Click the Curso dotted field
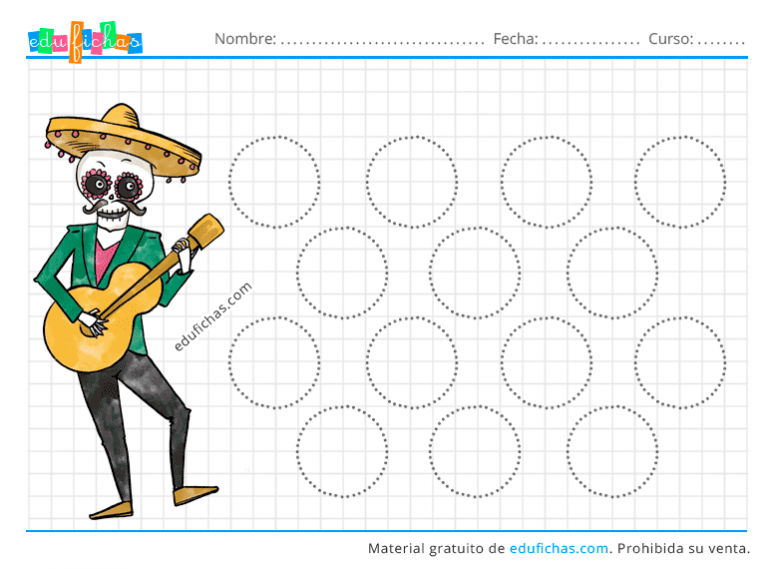This screenshot has width=768, height=569. [x=721, y=43]
